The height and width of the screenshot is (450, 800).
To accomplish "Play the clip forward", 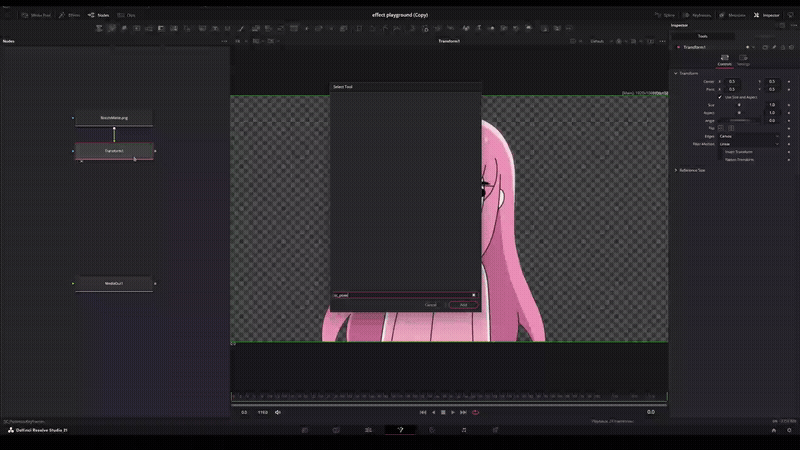I will pyautogui.click(x=453, y=412).
